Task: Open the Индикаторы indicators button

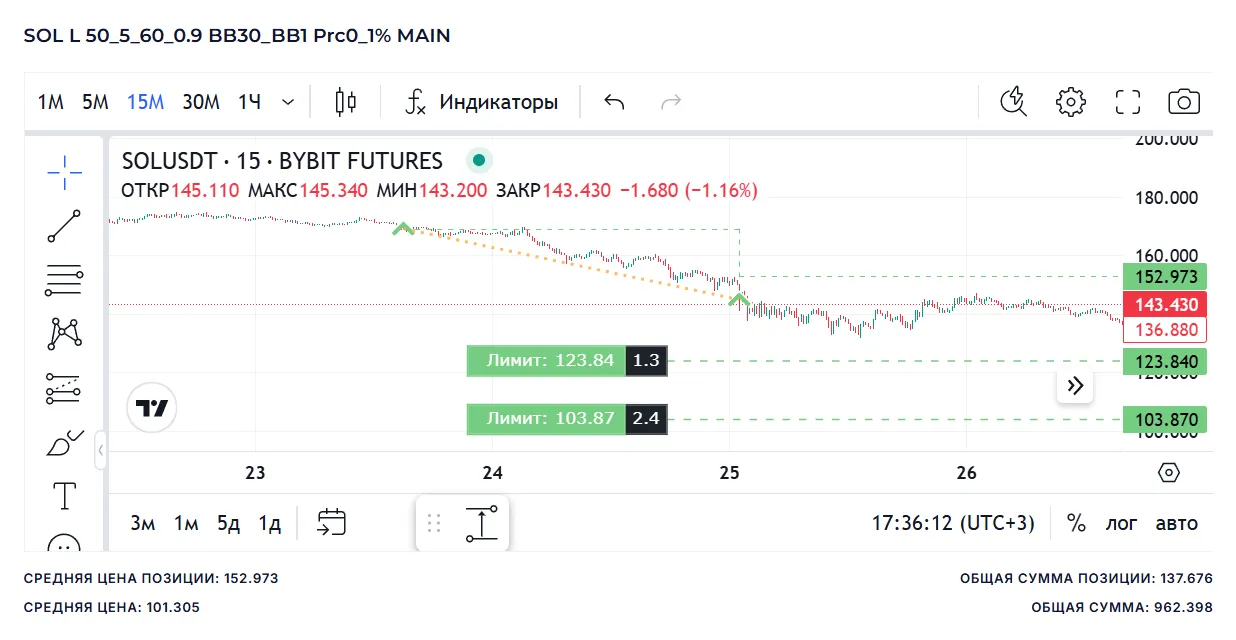Action: (x=481, y=101)
